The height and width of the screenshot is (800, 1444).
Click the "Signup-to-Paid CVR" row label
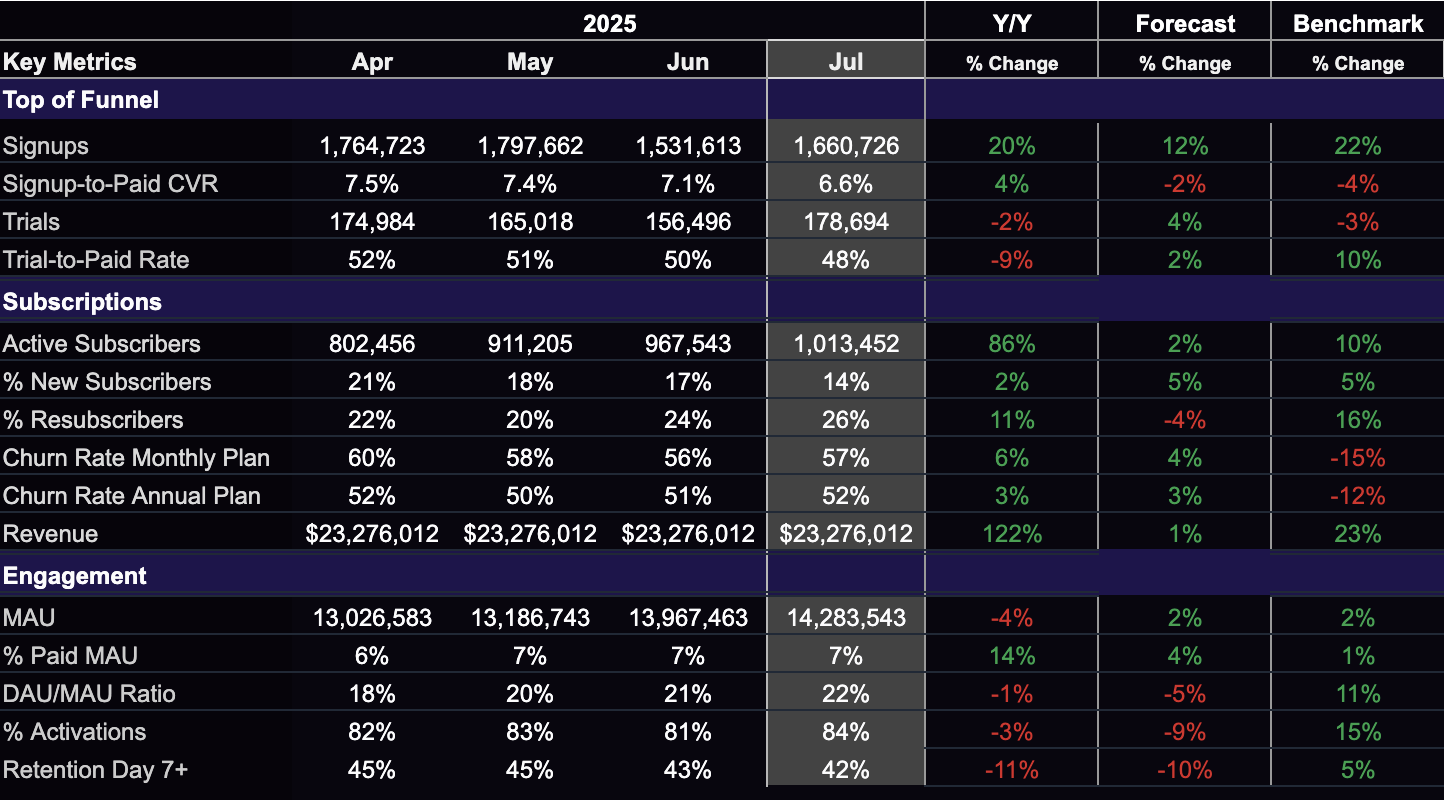111,184
